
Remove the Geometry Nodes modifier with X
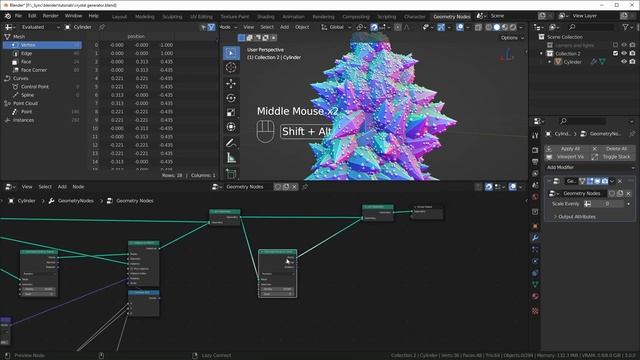[x=620, y=181]
